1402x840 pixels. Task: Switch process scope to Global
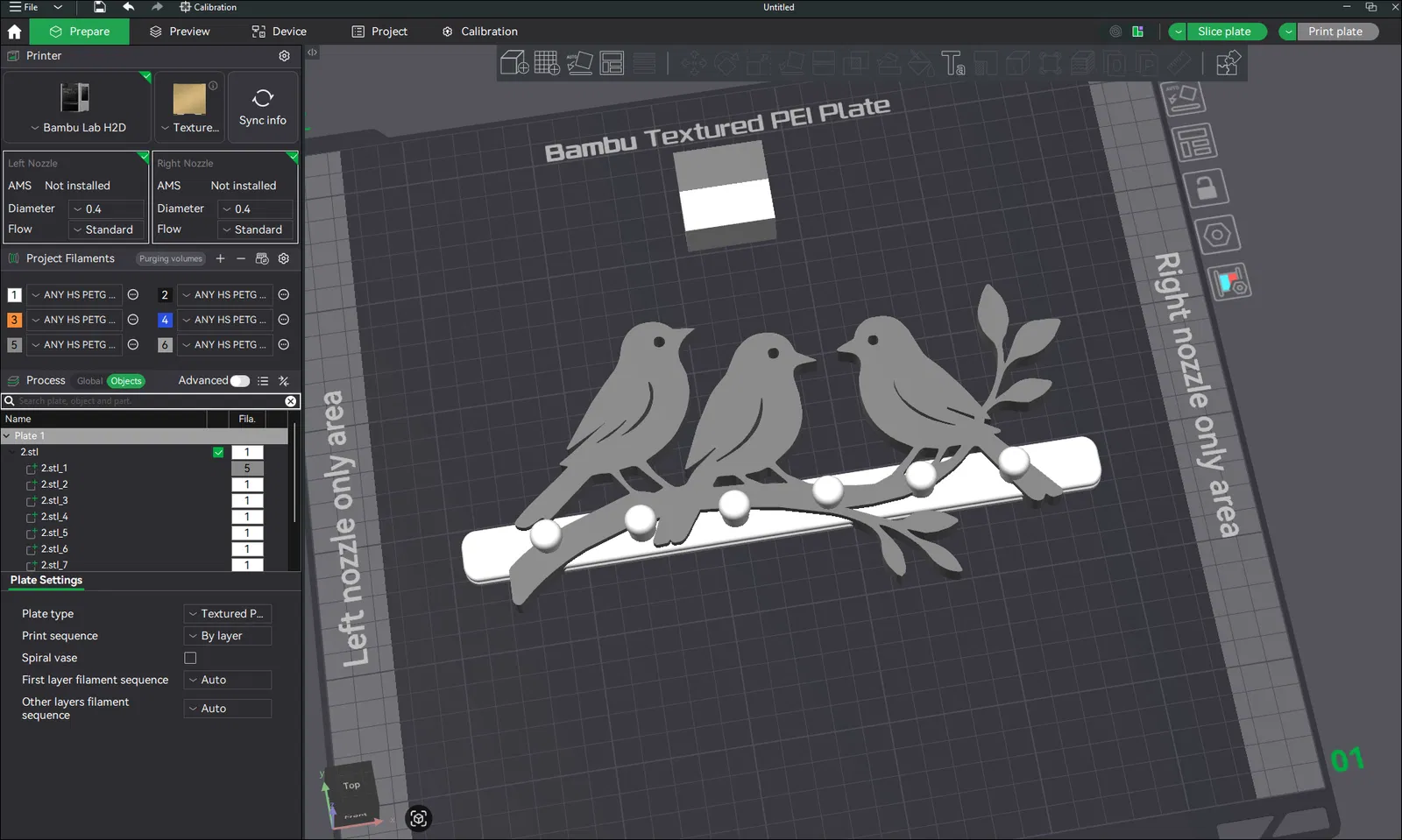click(89, 381)
